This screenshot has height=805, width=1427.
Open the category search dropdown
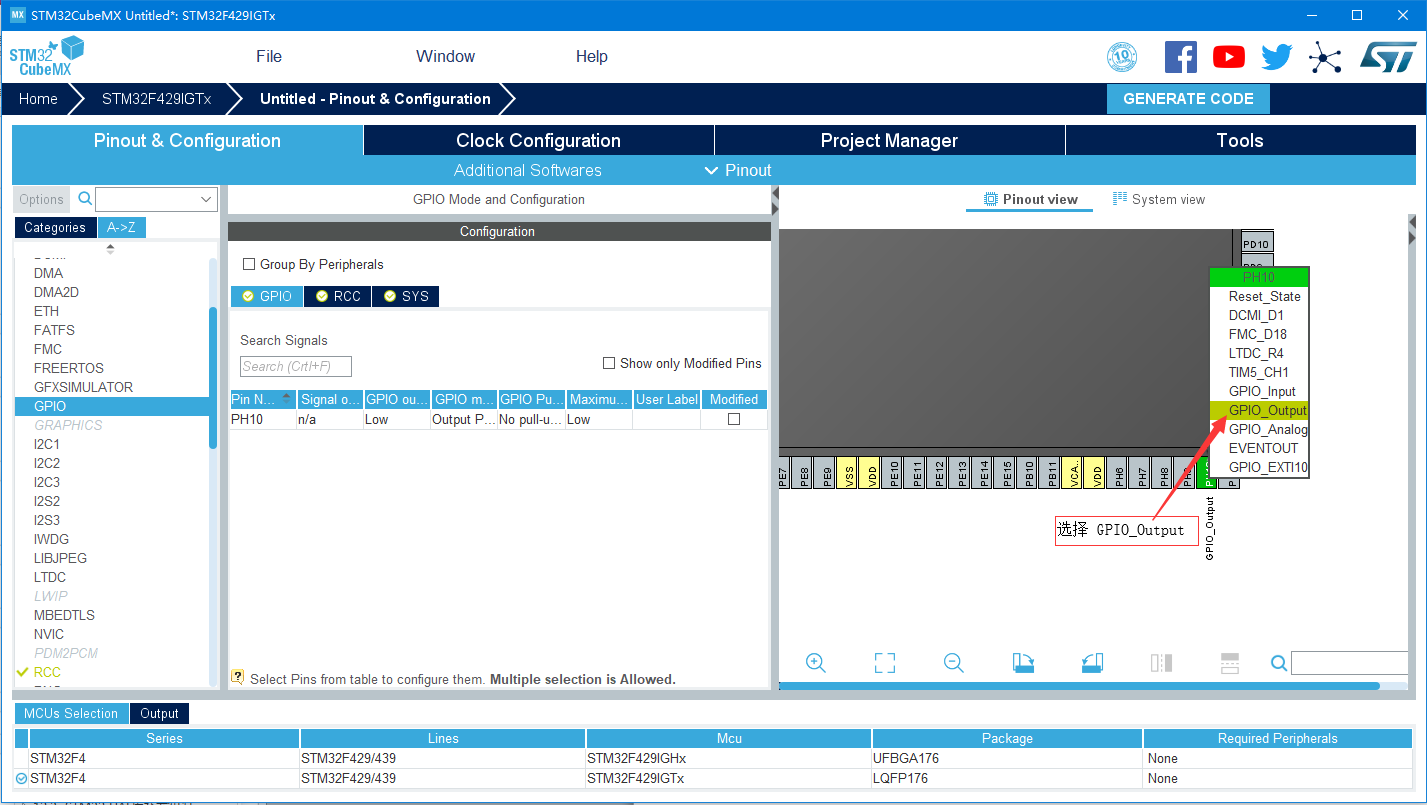point(207,199)
